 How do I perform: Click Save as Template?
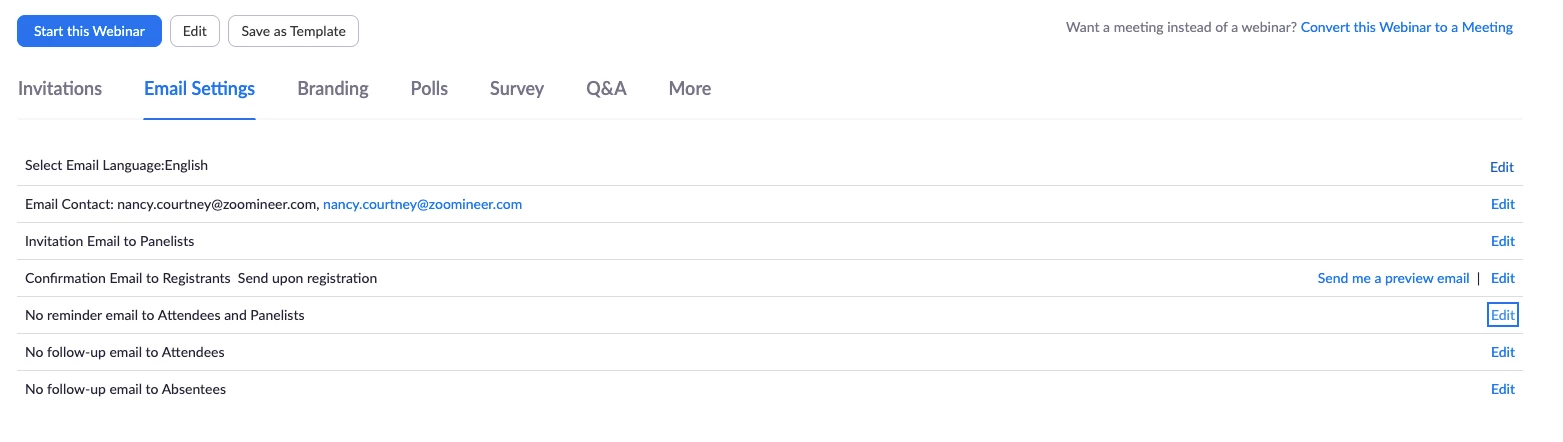(x=293, y=31)
